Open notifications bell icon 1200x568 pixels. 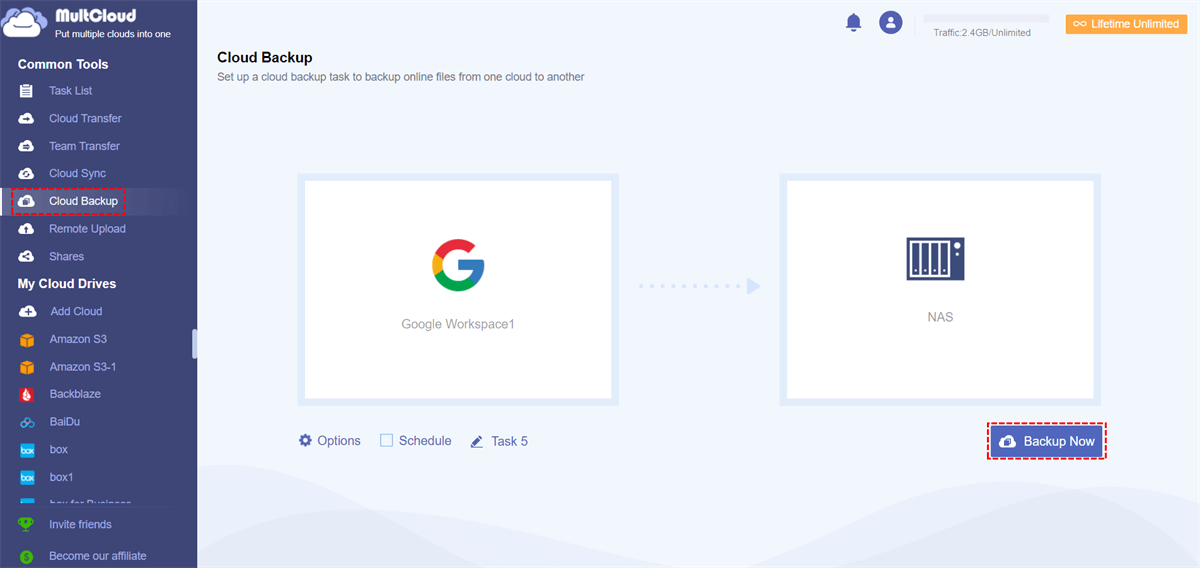pyautogui.click(x=853, y=22)
